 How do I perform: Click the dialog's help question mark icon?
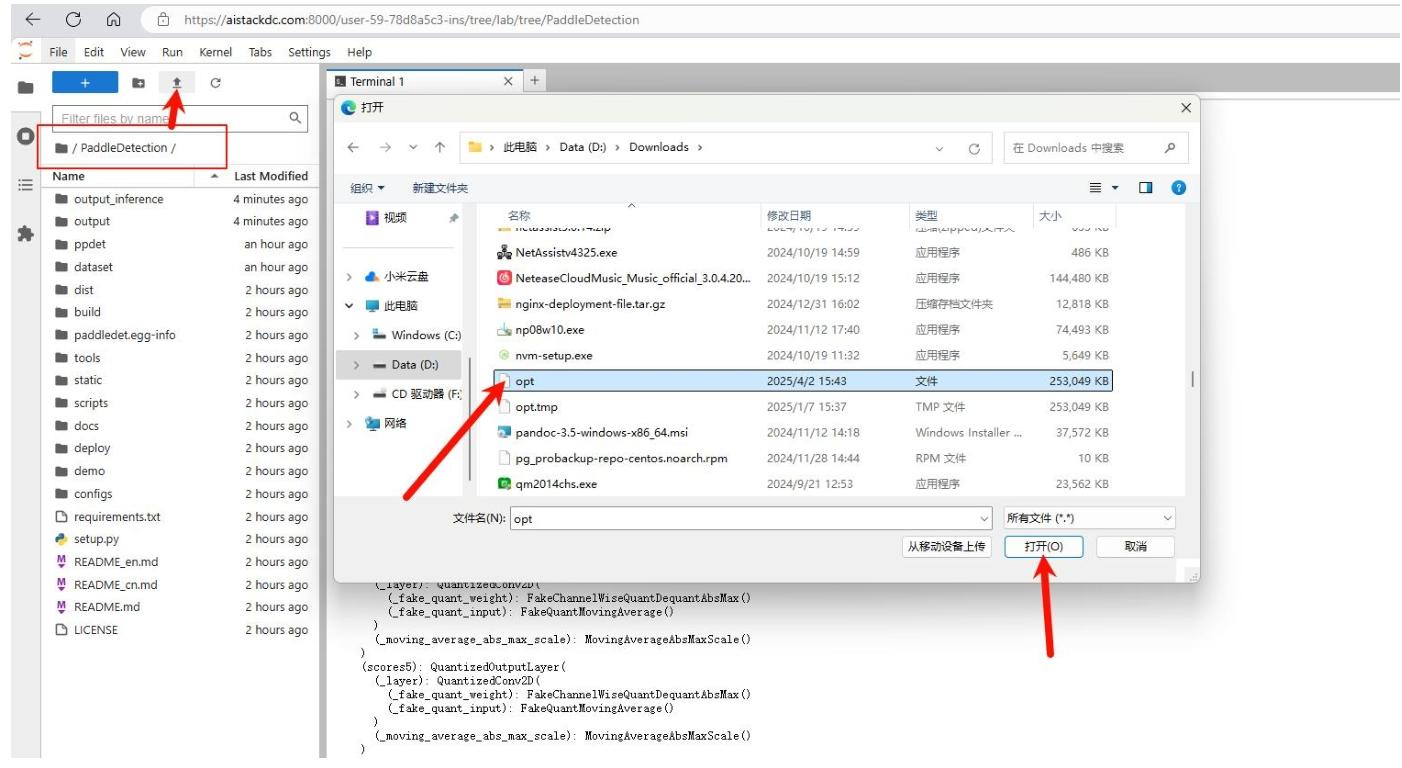point(1177,188)
